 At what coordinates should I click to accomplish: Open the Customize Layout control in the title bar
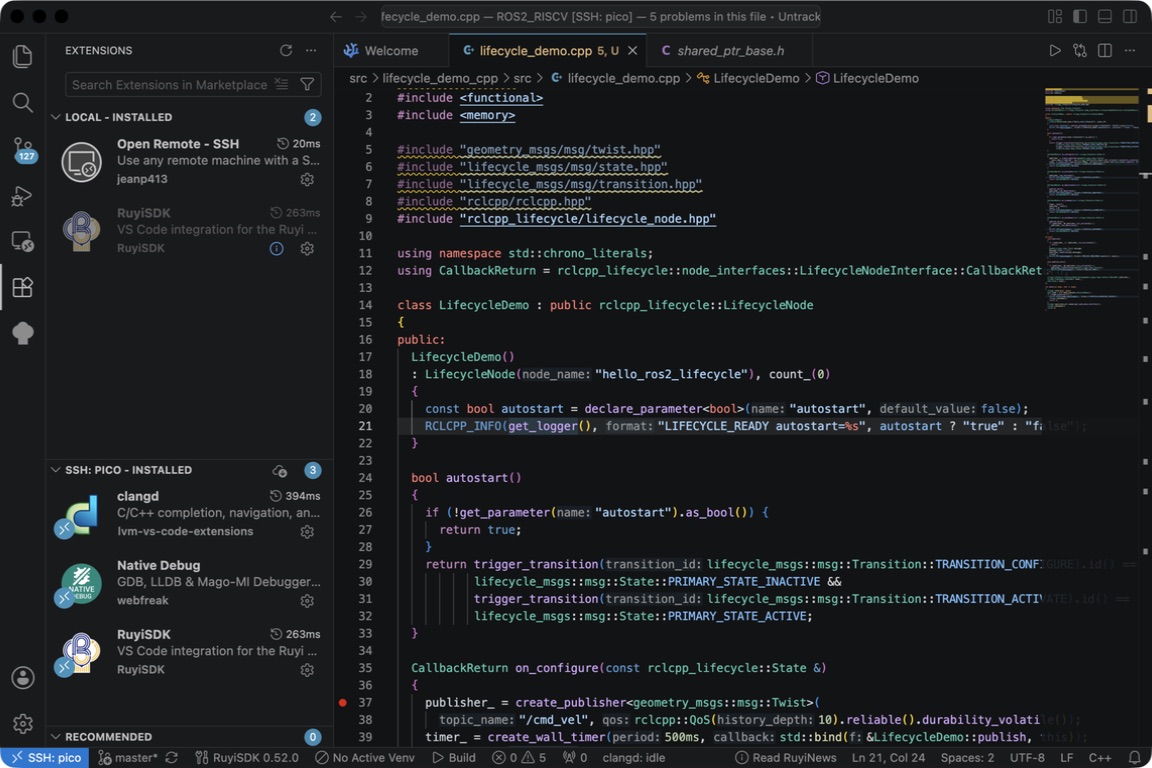[x=1055, y=16]
